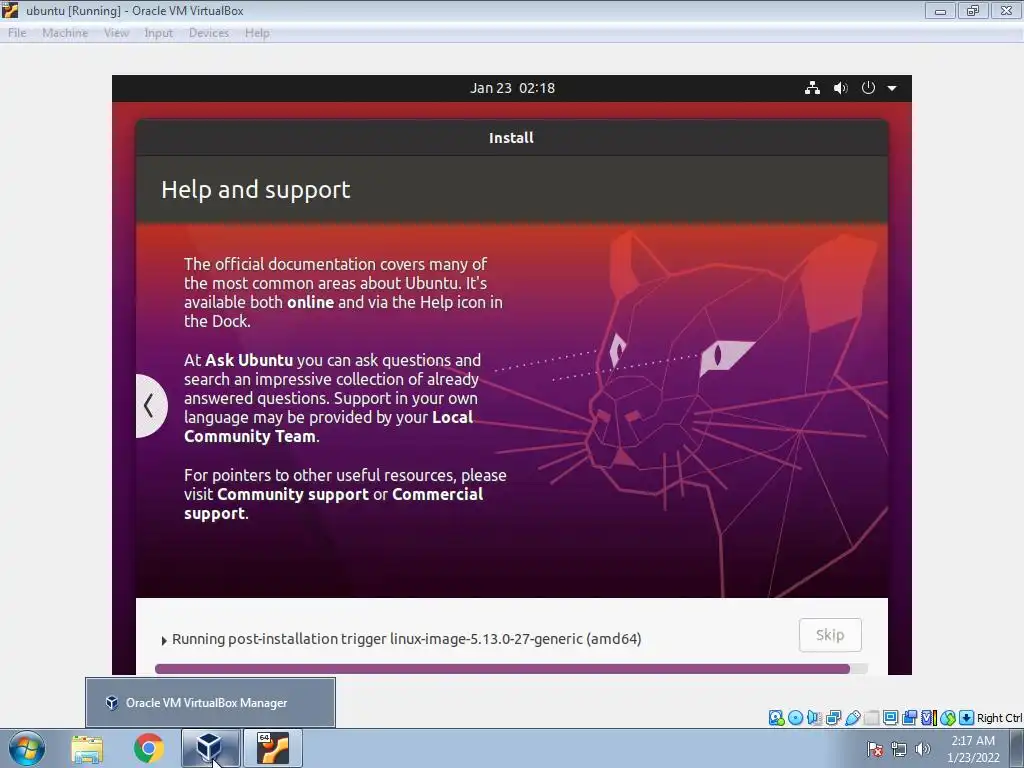Open the Windows Start orb
The height and width of the screenshot is (768, 1024).
[x=27, y=748]
